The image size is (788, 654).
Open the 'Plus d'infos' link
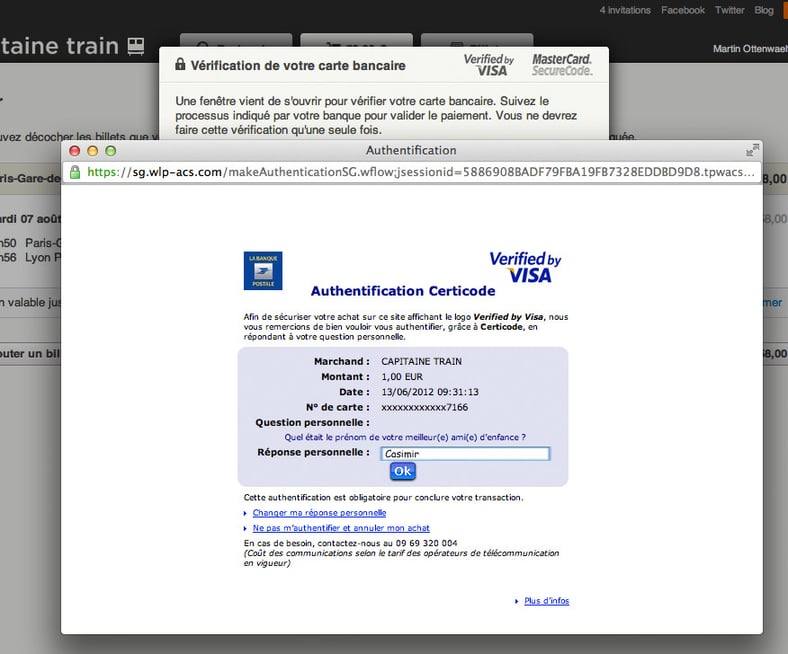547,601
